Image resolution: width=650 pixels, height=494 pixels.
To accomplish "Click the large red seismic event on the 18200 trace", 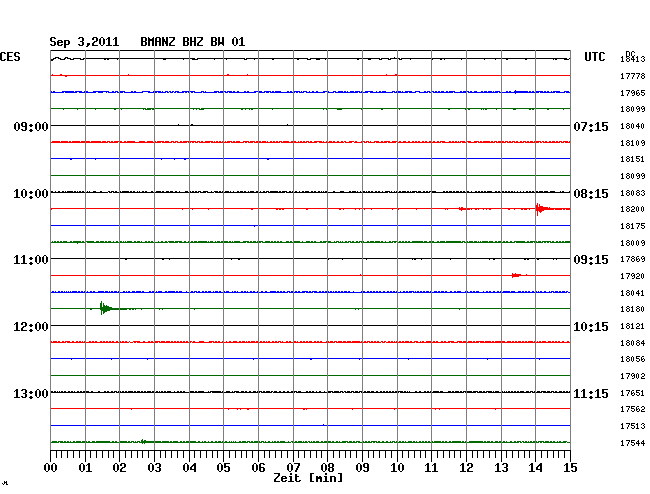I will 542,209.
